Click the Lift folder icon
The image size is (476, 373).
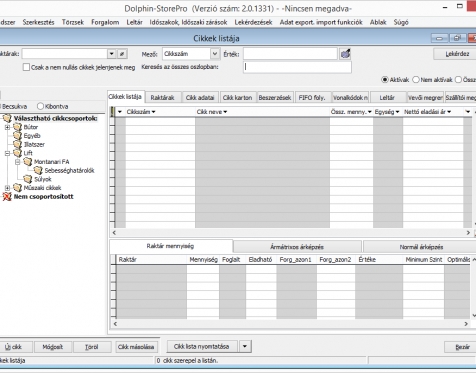point(17,153)
